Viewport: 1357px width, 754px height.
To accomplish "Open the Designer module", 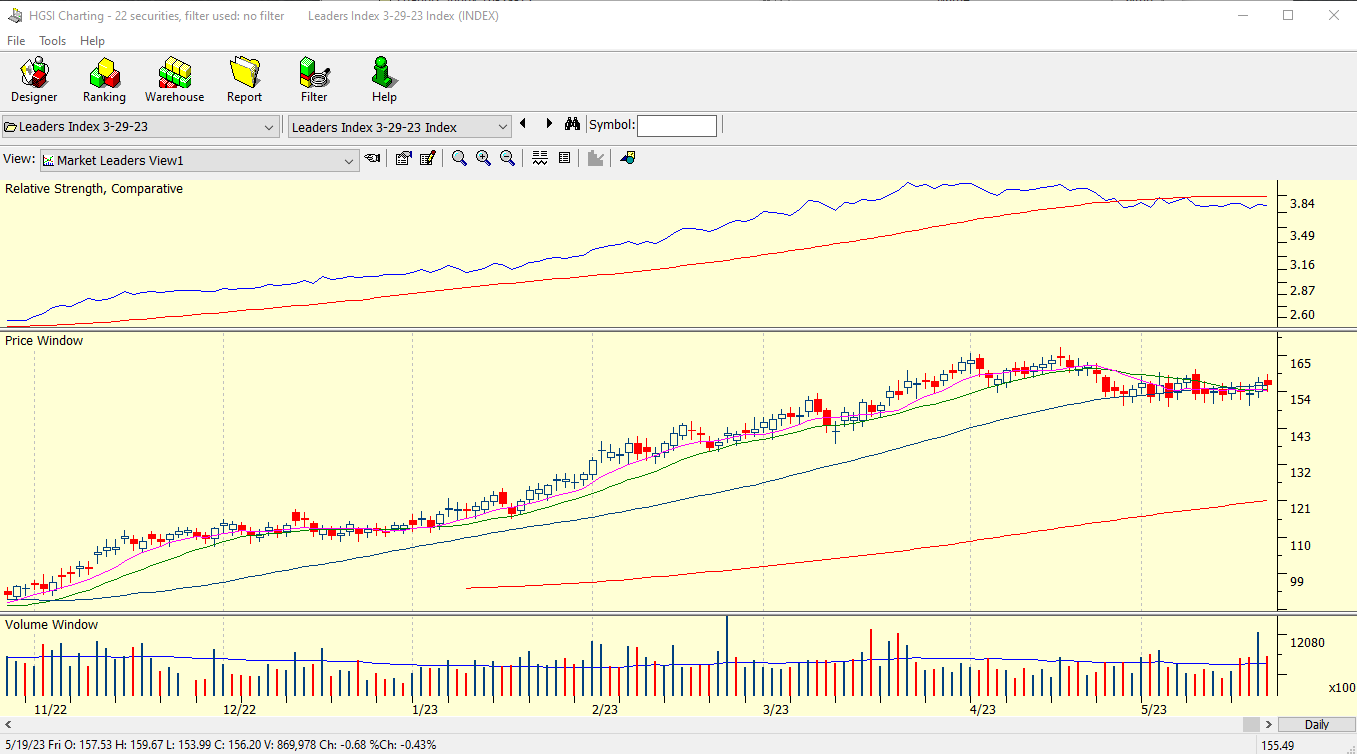I will point(34,80).
